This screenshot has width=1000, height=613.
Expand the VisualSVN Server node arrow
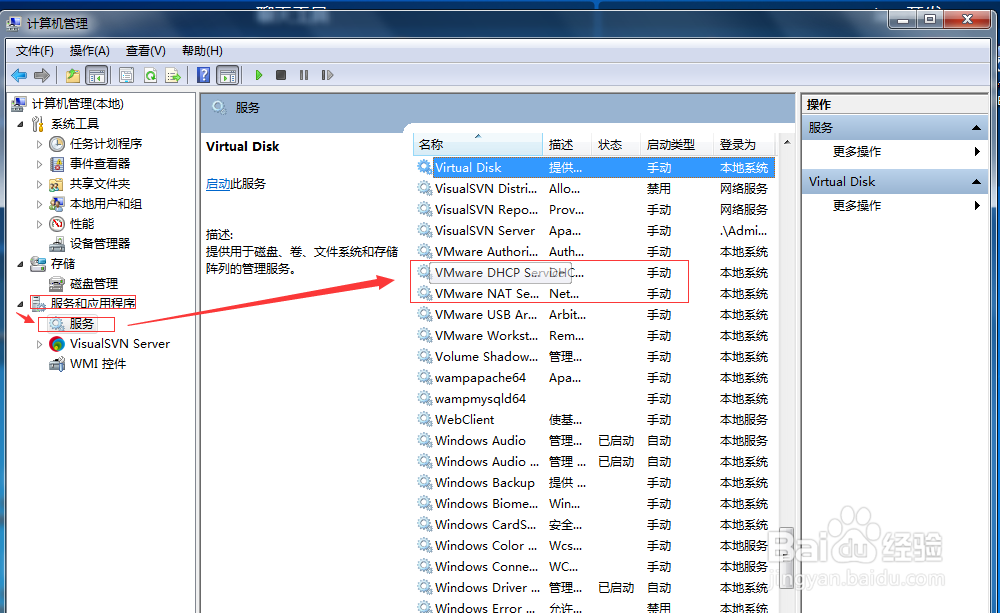click(x=39, y=344)
